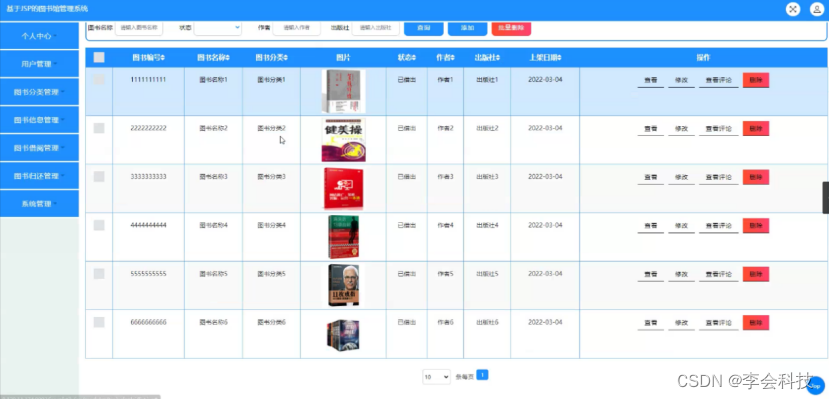Sort table by 出版社 column
The height and width of the screenshot is (399, 829).
[x=487, y=58]
